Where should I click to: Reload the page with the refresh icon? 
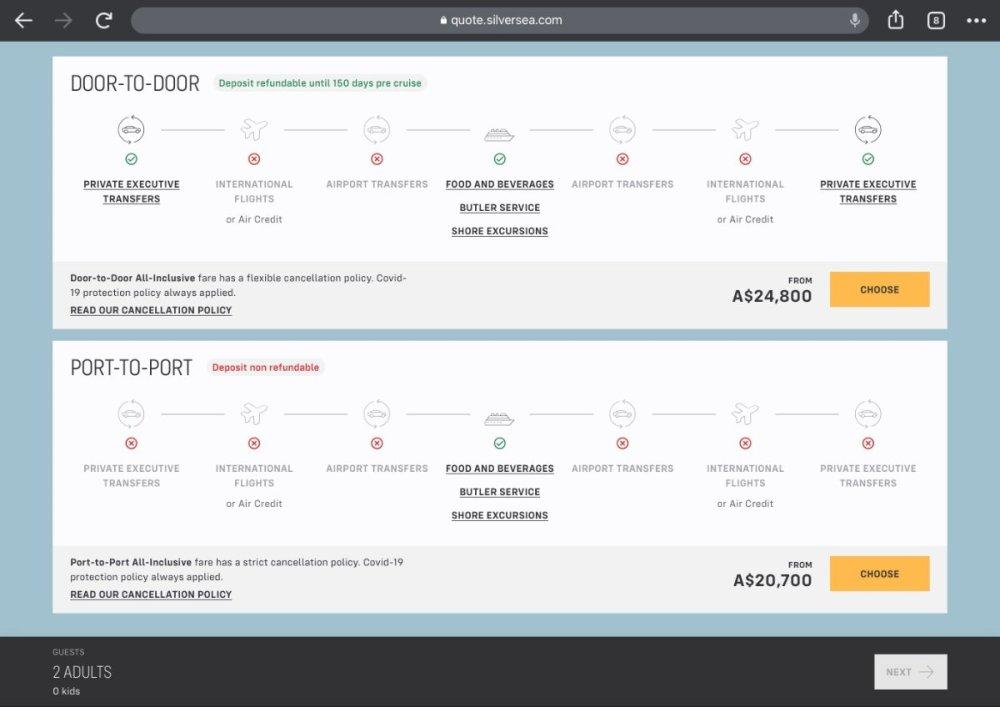coord(104,20)
